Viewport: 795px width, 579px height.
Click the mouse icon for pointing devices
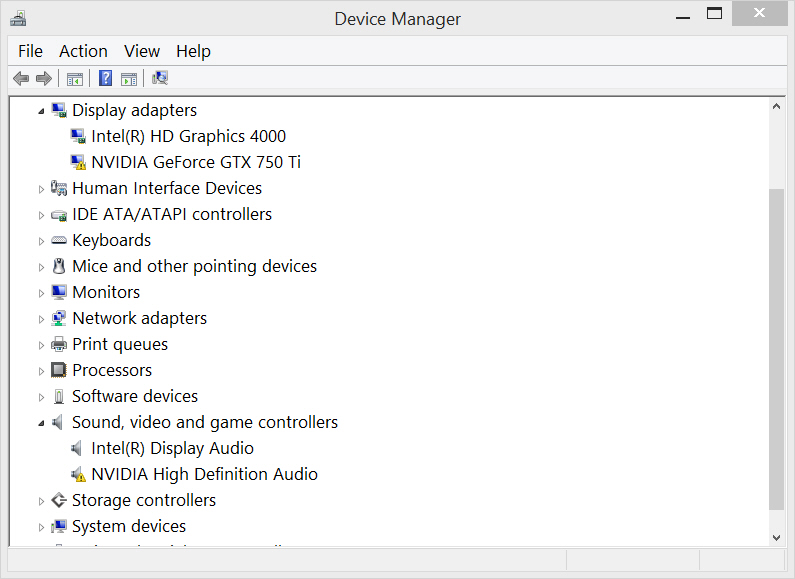(59, 266)
